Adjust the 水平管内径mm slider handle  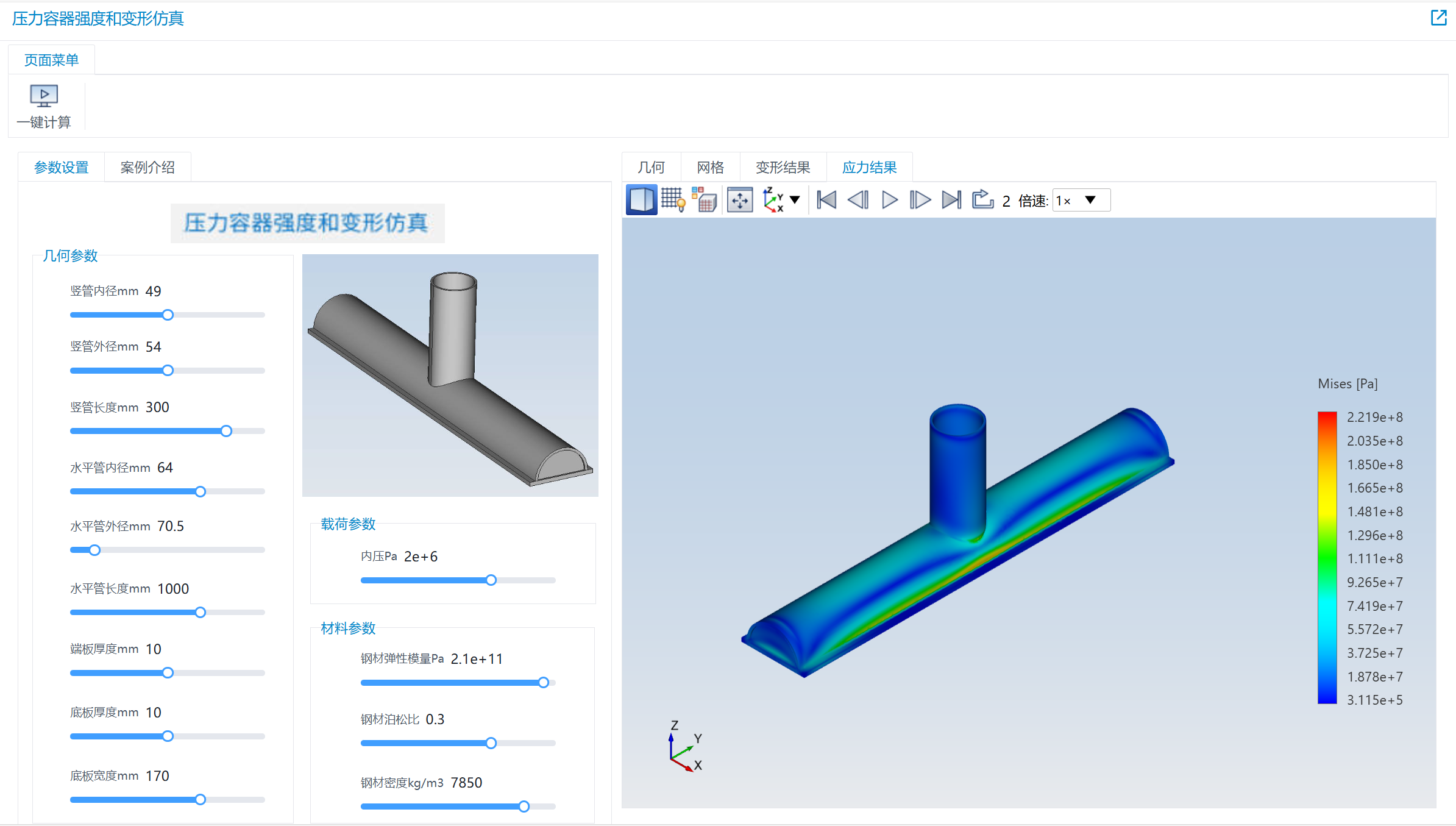200,491
